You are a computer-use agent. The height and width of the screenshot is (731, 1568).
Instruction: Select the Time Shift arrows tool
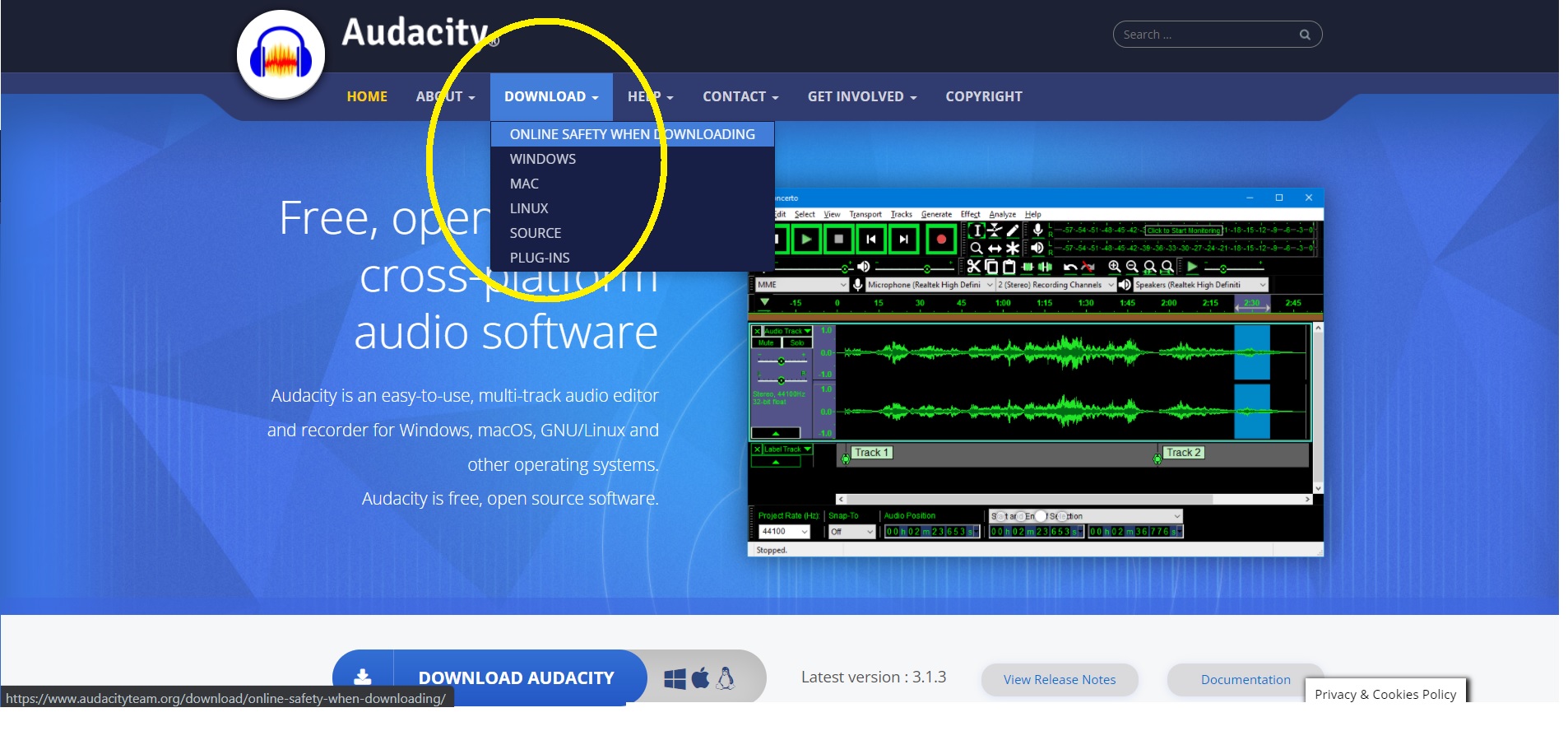995,249
